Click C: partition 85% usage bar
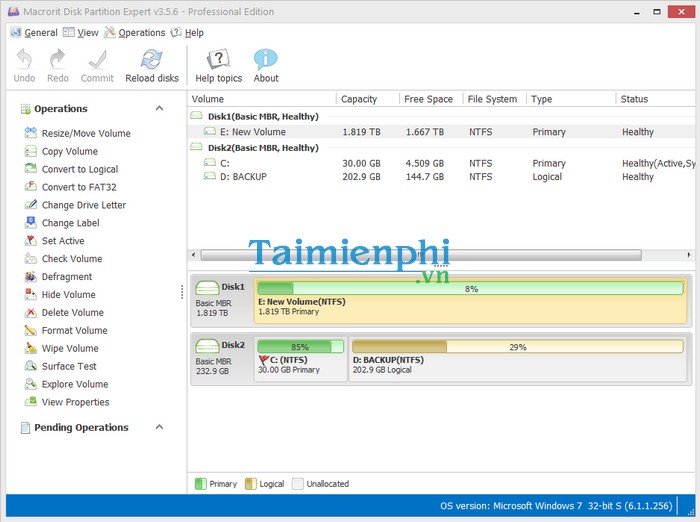The image size is (700, 522). 300,347
